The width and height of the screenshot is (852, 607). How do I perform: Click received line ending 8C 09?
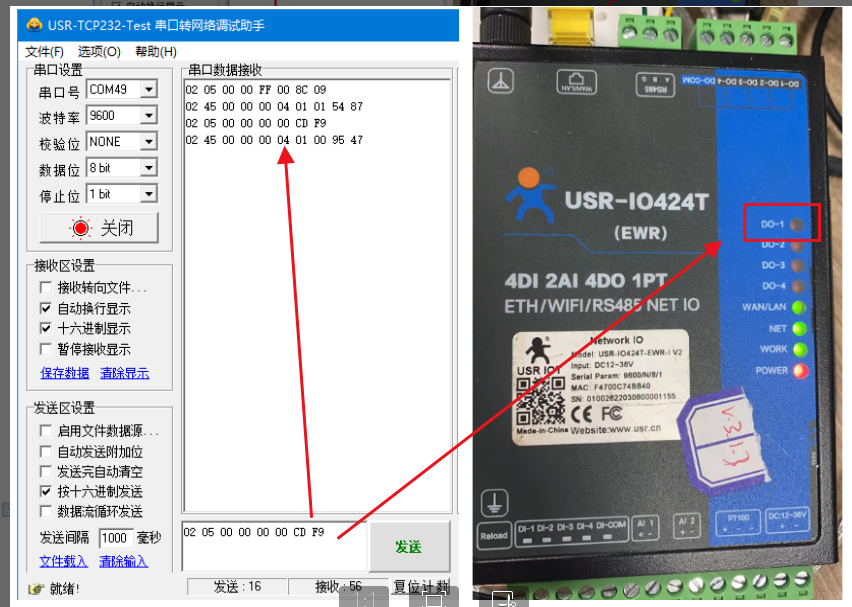click(x=256, y=90)
